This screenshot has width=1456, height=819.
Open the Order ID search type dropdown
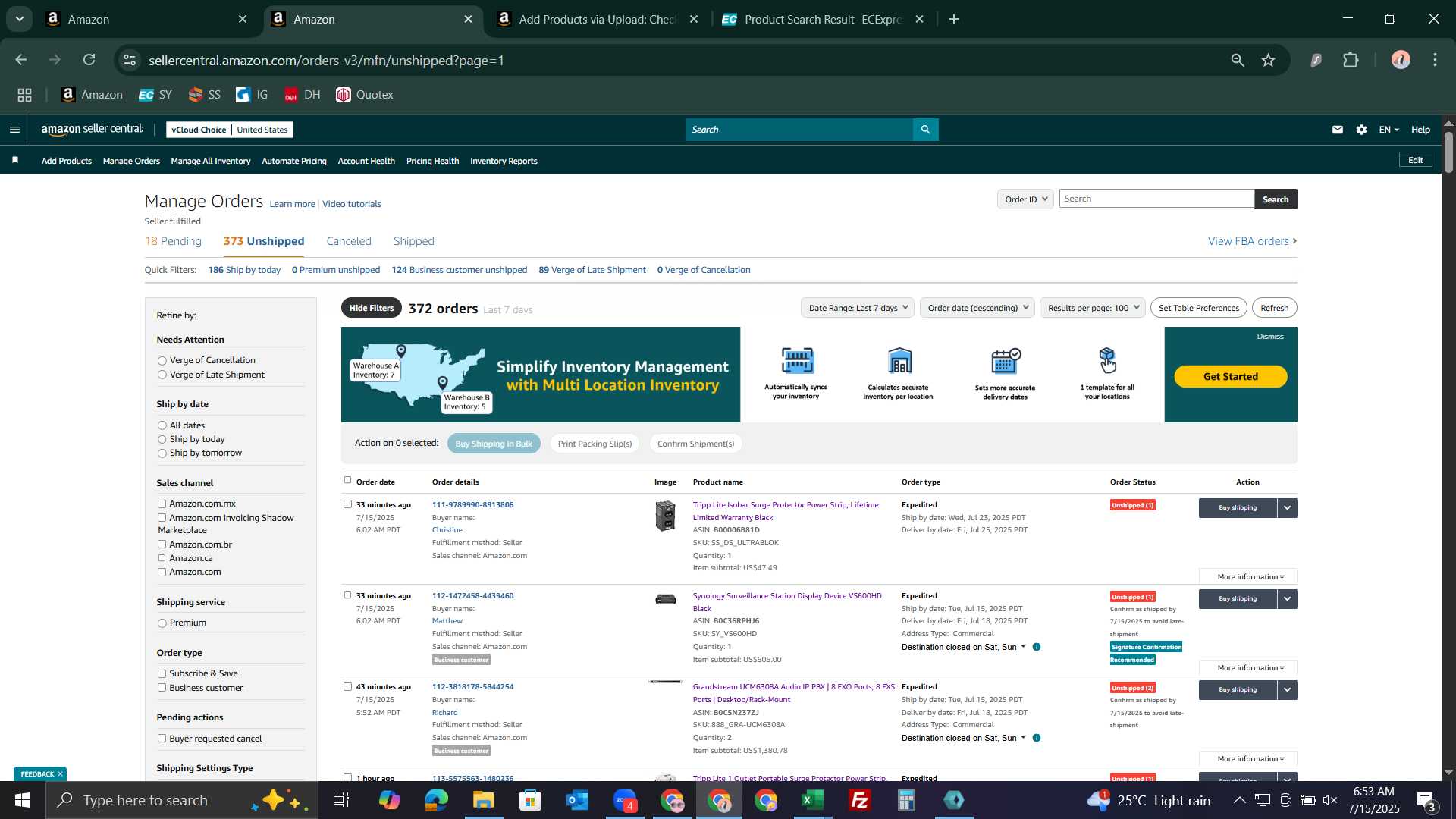click(1025, 199)
